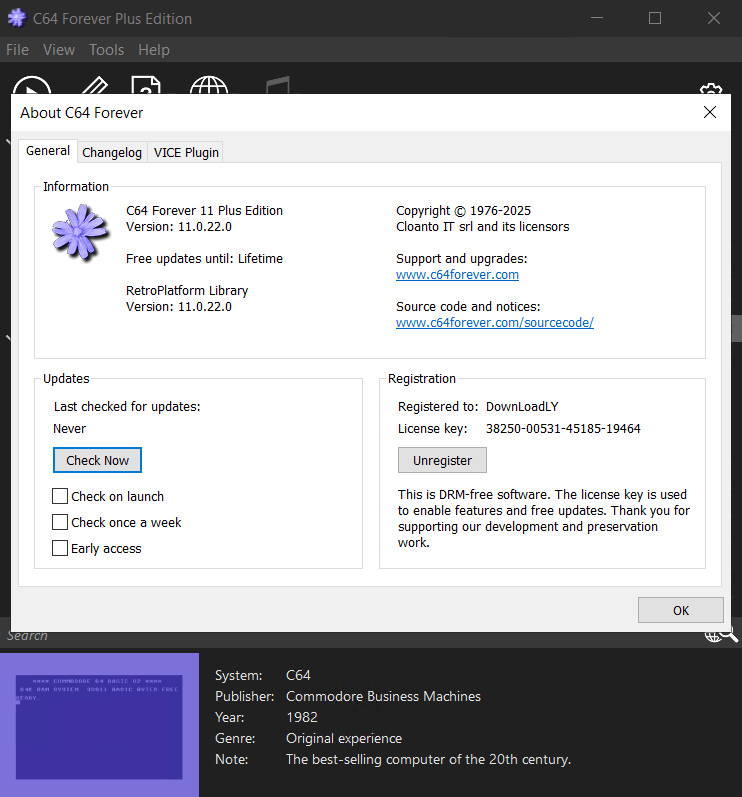Image resolution: width=742 pixels, height=797 pixels.
Task: Open the www.c64forever.com support link
Action: 457,274
